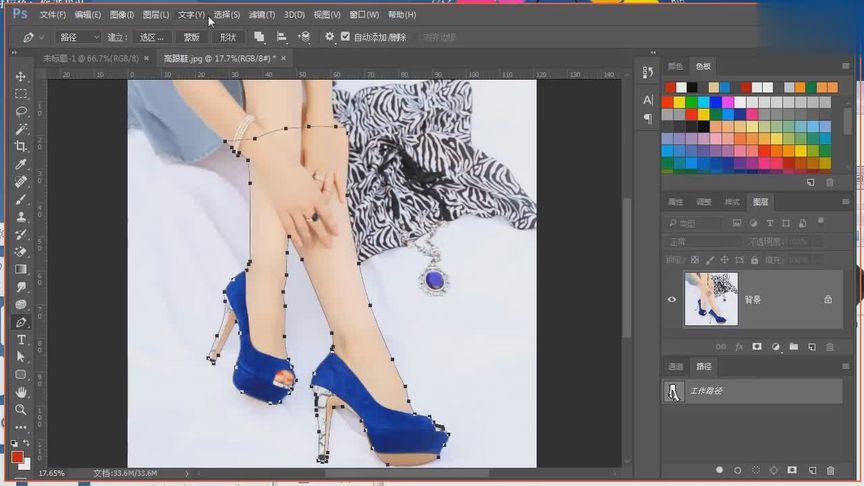The image size is (864, 486).
Task: Hide the 背景 layer with eye icon
Action: (x=672, y=299)
